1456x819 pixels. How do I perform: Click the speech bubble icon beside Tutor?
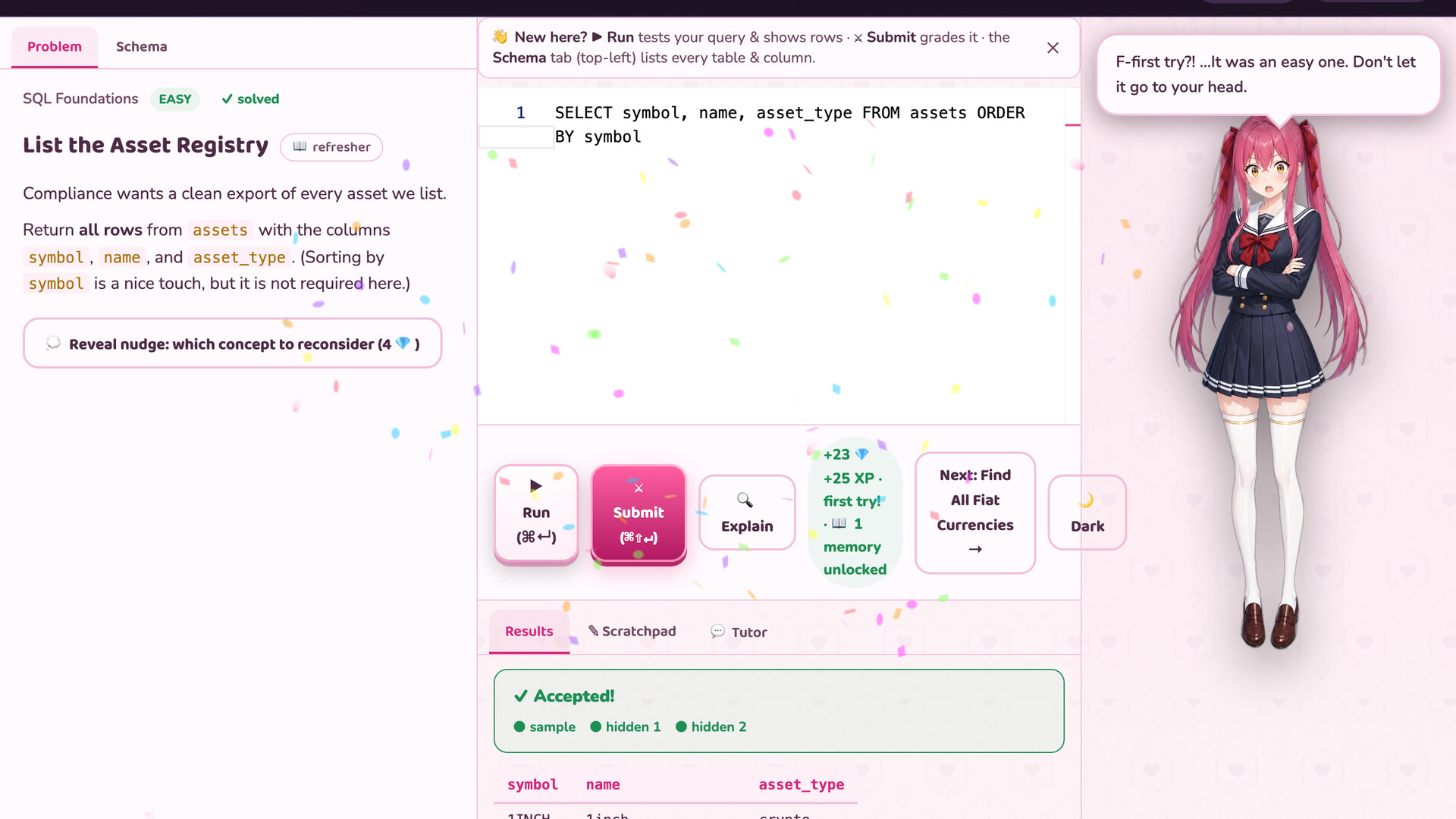pos(717,631)
